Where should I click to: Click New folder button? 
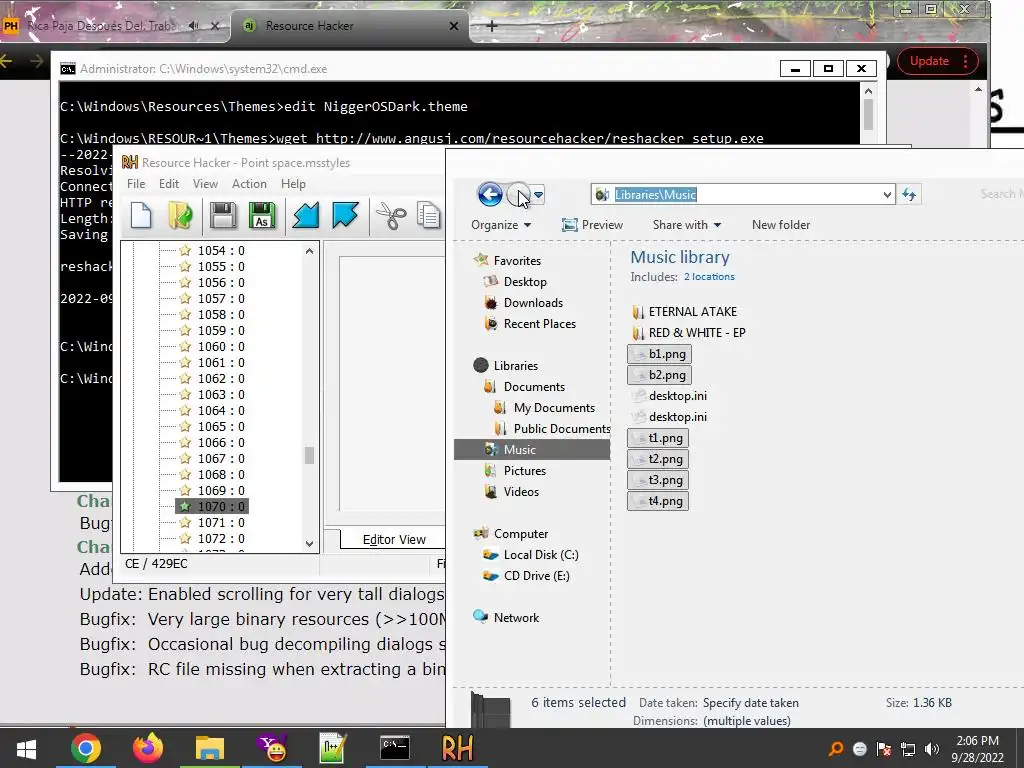[780, 225]
